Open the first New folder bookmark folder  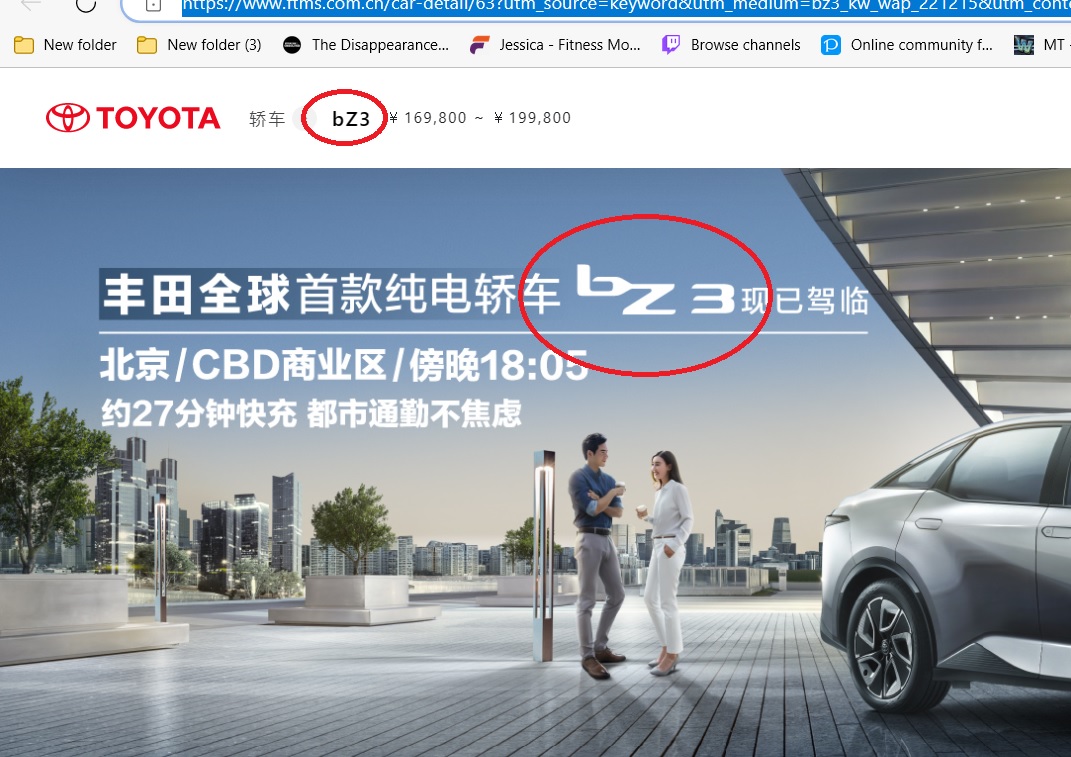click(66, 45)
